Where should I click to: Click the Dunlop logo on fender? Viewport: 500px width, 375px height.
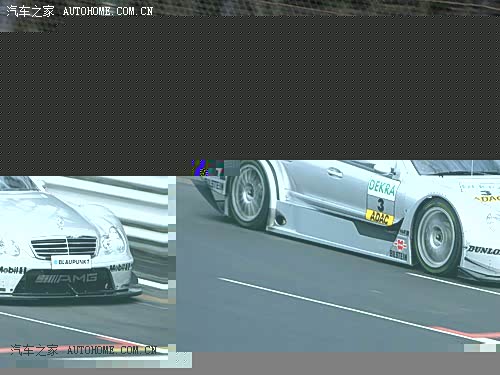pyautogui.click(x=483, y=250)
